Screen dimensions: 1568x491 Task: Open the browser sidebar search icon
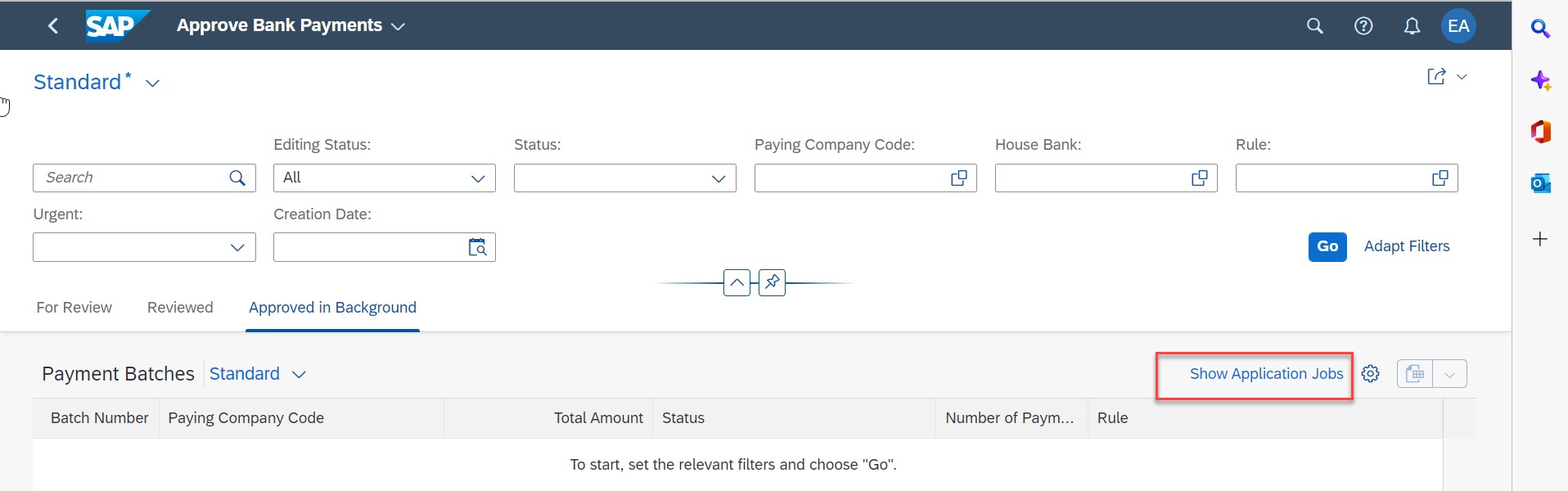1540,29
